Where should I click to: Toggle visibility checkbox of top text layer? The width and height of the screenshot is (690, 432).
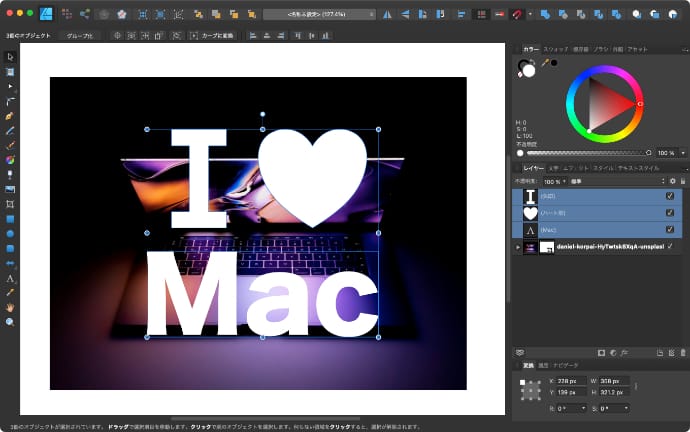pos(669,197)
